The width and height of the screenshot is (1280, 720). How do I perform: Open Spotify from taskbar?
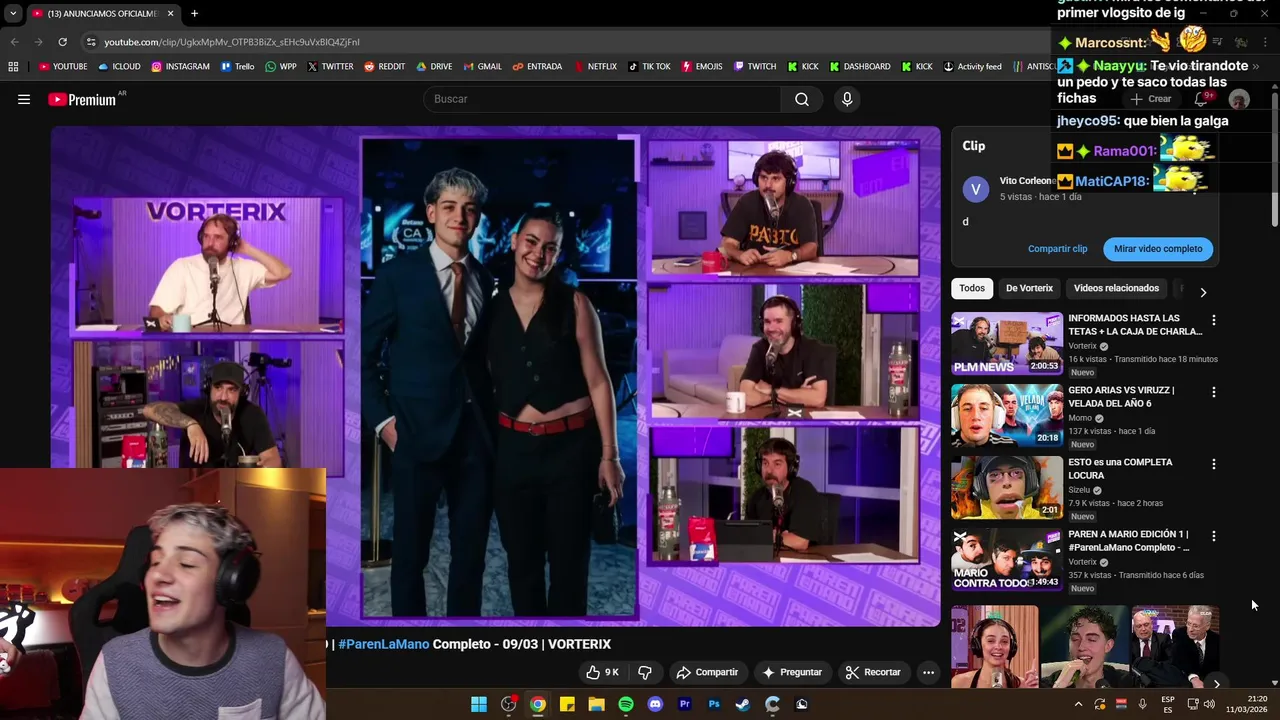pyautogui.click(x=626, y=704)
